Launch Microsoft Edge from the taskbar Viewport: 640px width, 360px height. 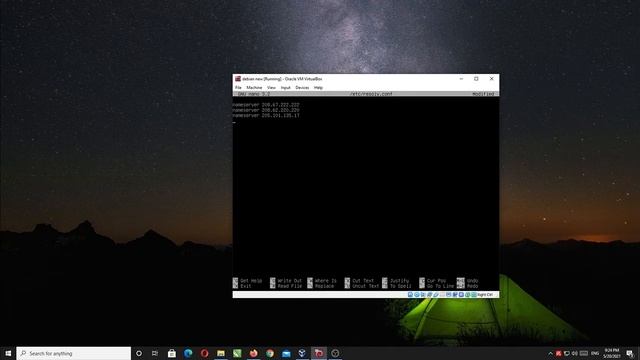click(188, 353)
